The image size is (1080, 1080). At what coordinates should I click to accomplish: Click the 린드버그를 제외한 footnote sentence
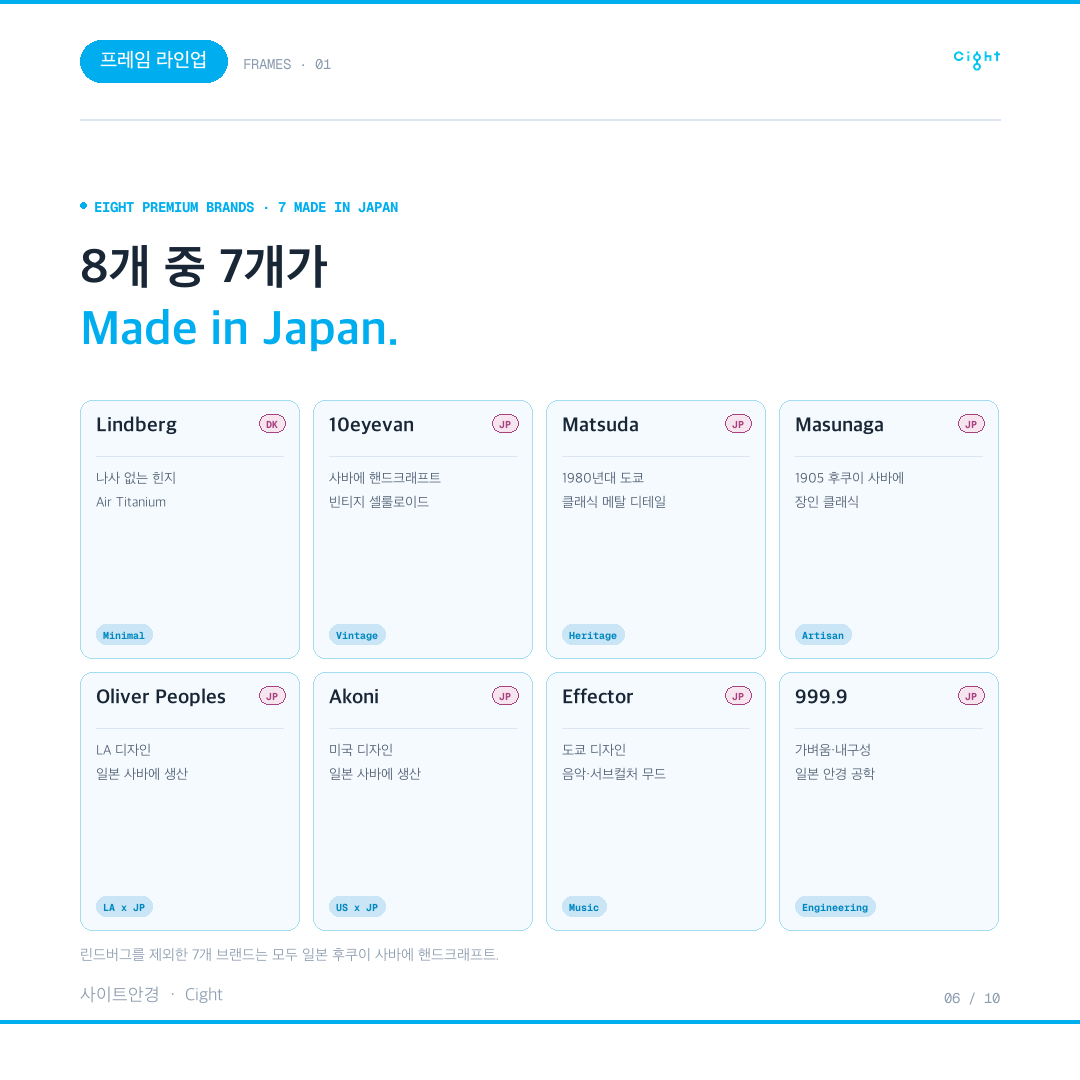click(289, 955)
